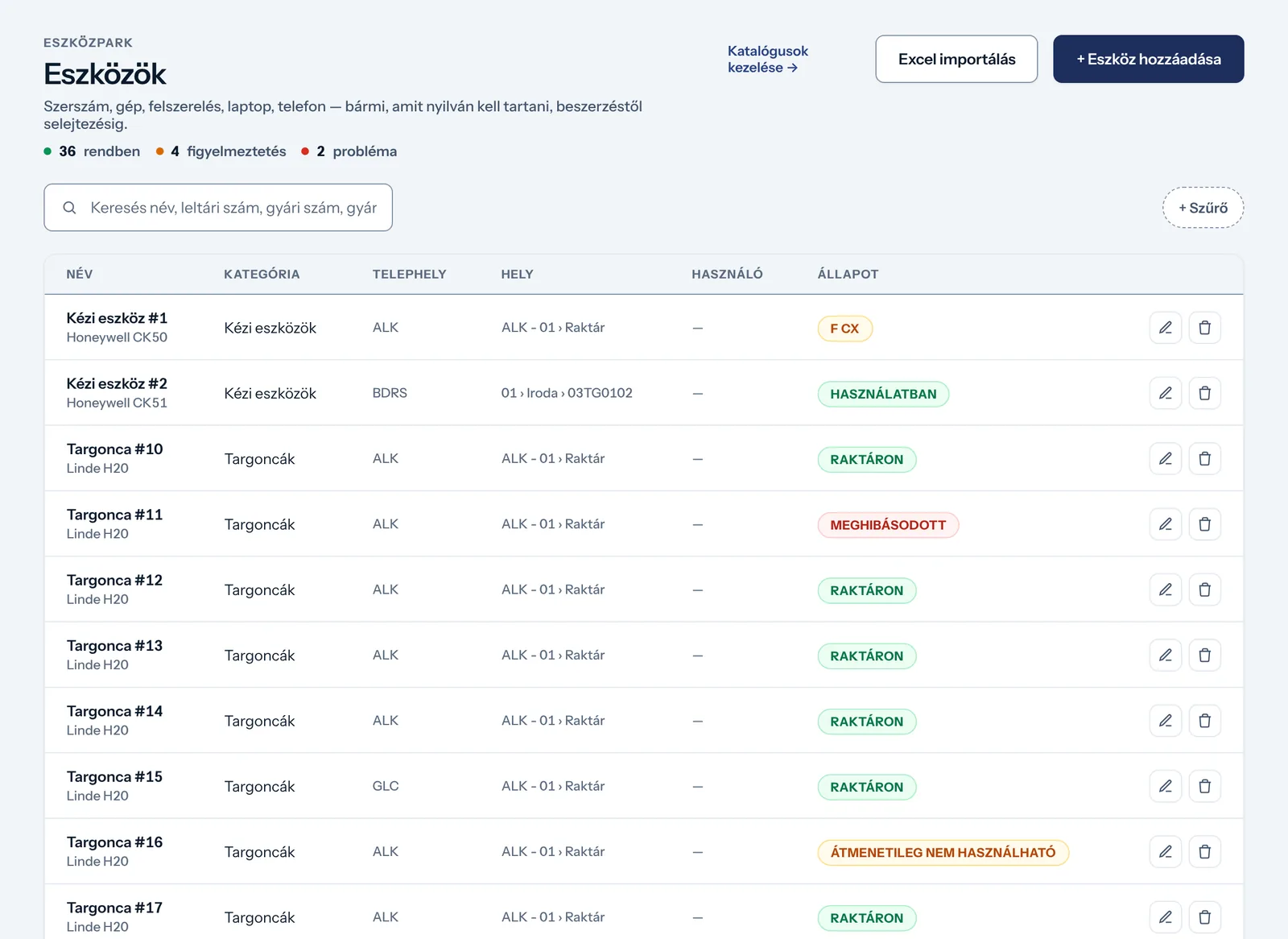Click the MEGHIBÁSODOTT status badge
This screenshot has height=939, width=1288.
coord(888,525)
